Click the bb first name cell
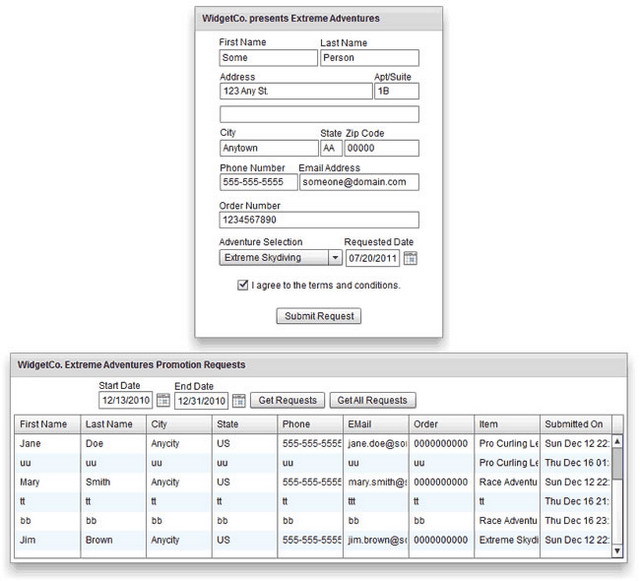The image size is (640, 581). [x=48, y=521]
